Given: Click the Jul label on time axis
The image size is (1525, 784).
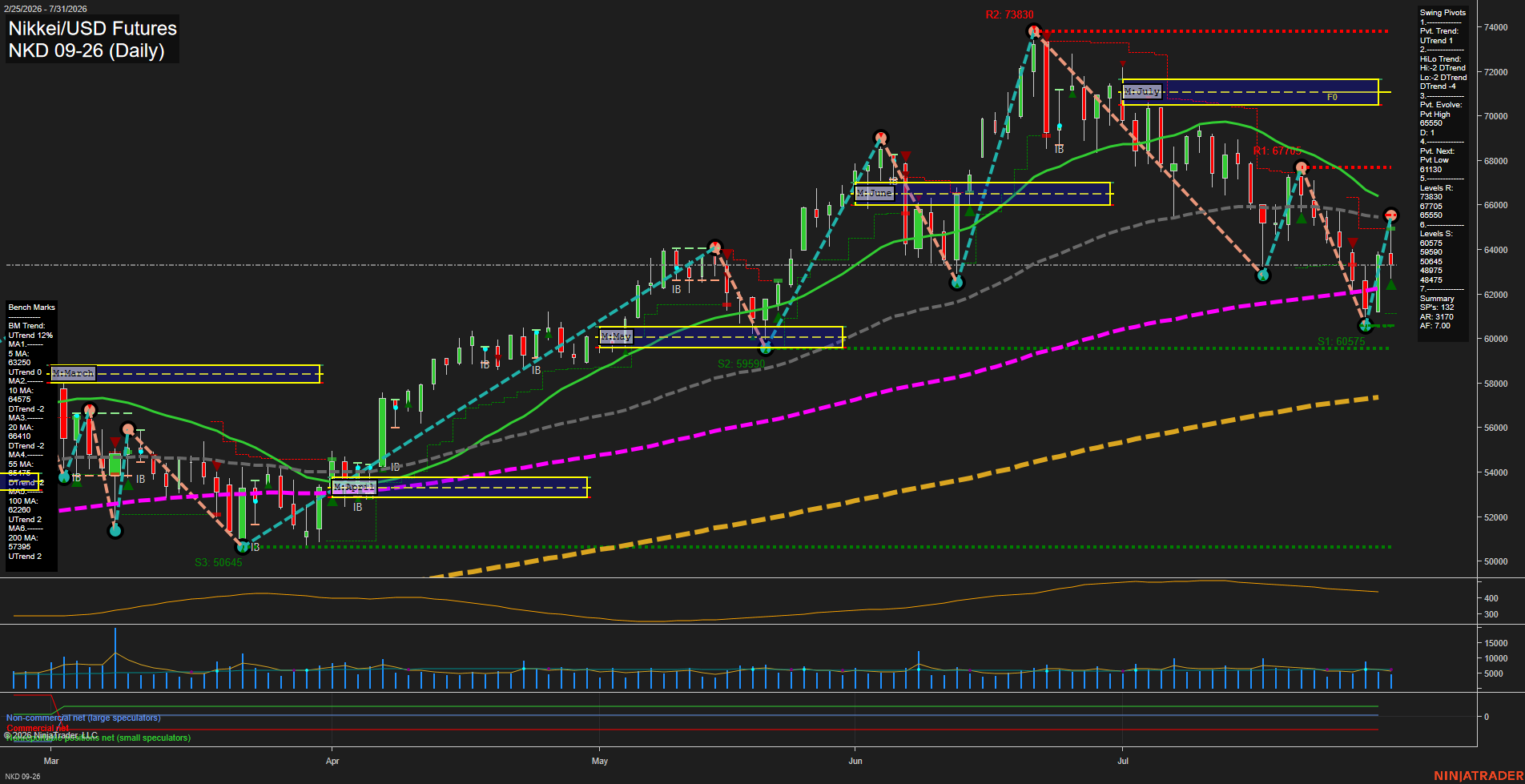Looking at the screenshot, I should click(x=1123, y=761).
